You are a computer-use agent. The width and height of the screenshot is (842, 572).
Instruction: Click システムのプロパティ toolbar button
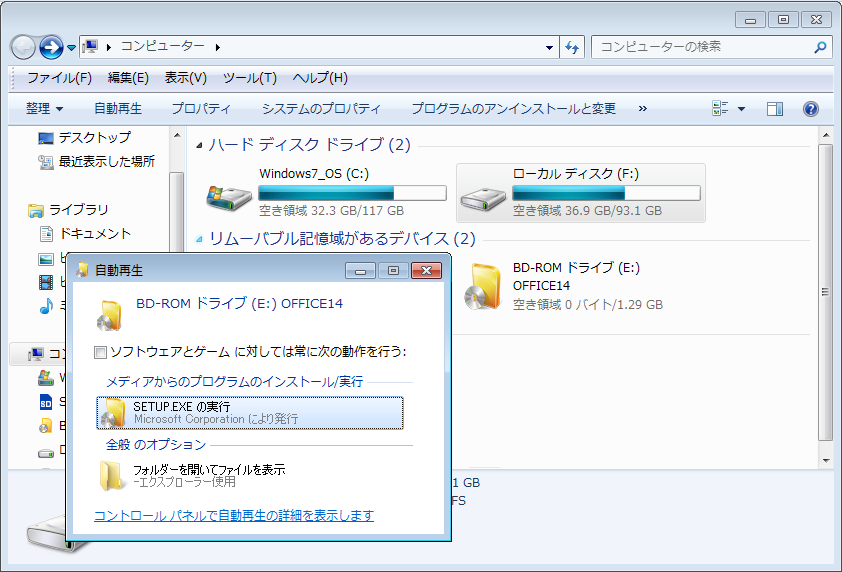coord(321,109)
